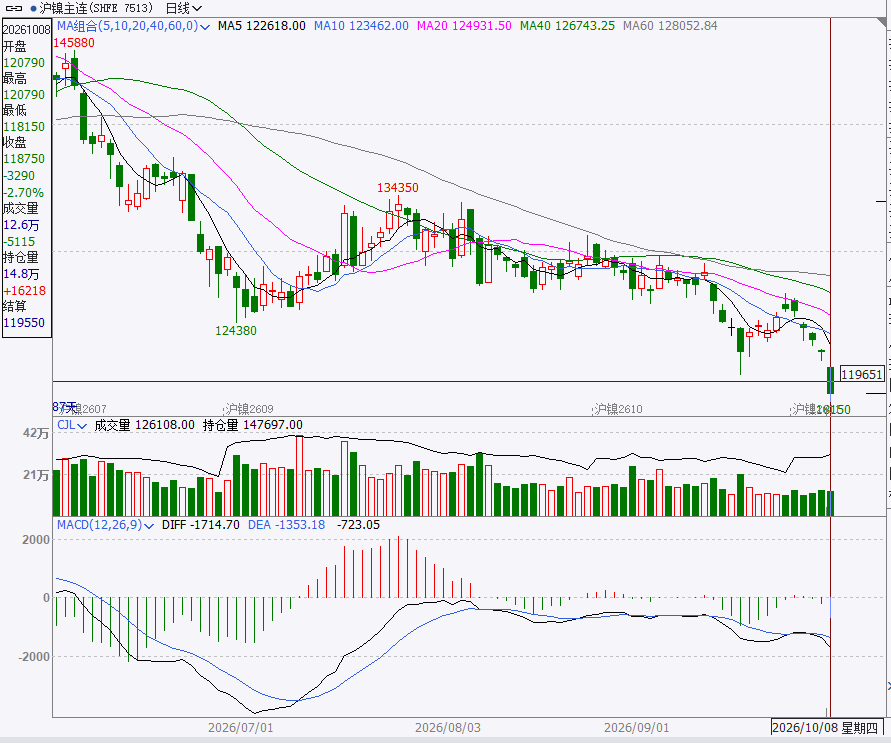Click the 沪镍主连(SHFE 7513) contract title
The width and height of the screenshot is (891, 743).
[96, 9]
